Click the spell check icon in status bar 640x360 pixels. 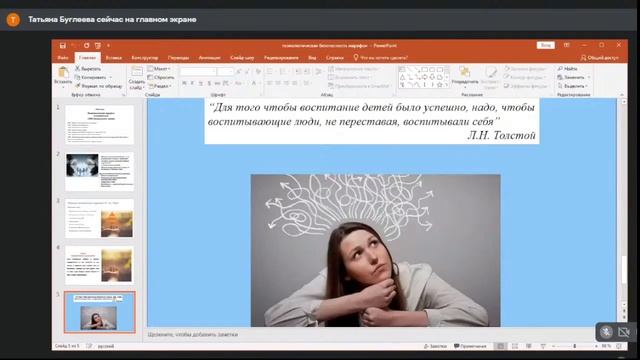[89, 346]
